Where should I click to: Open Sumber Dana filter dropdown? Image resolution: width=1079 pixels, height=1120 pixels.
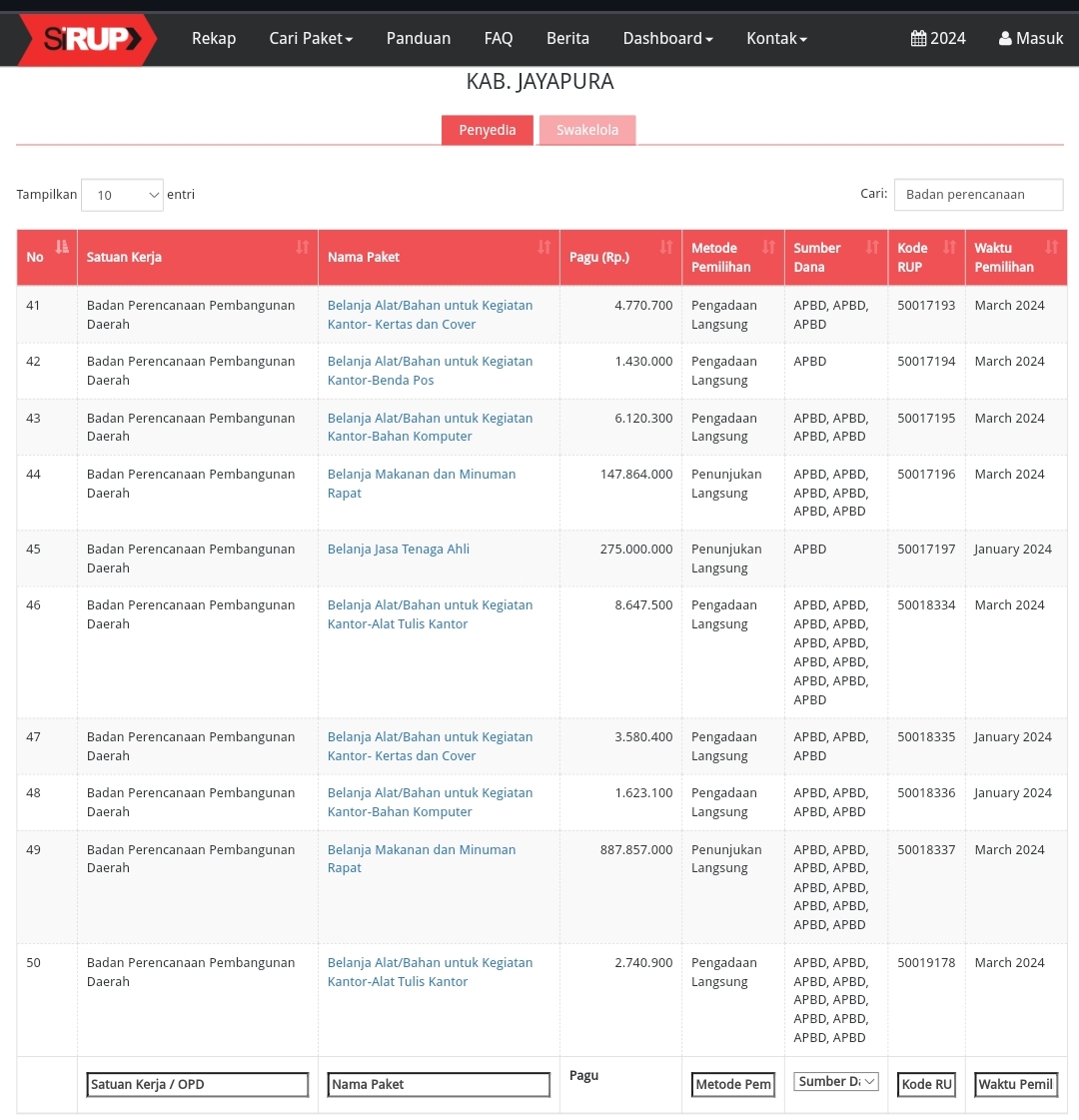pyautogui.click(x=836, y=1081)
